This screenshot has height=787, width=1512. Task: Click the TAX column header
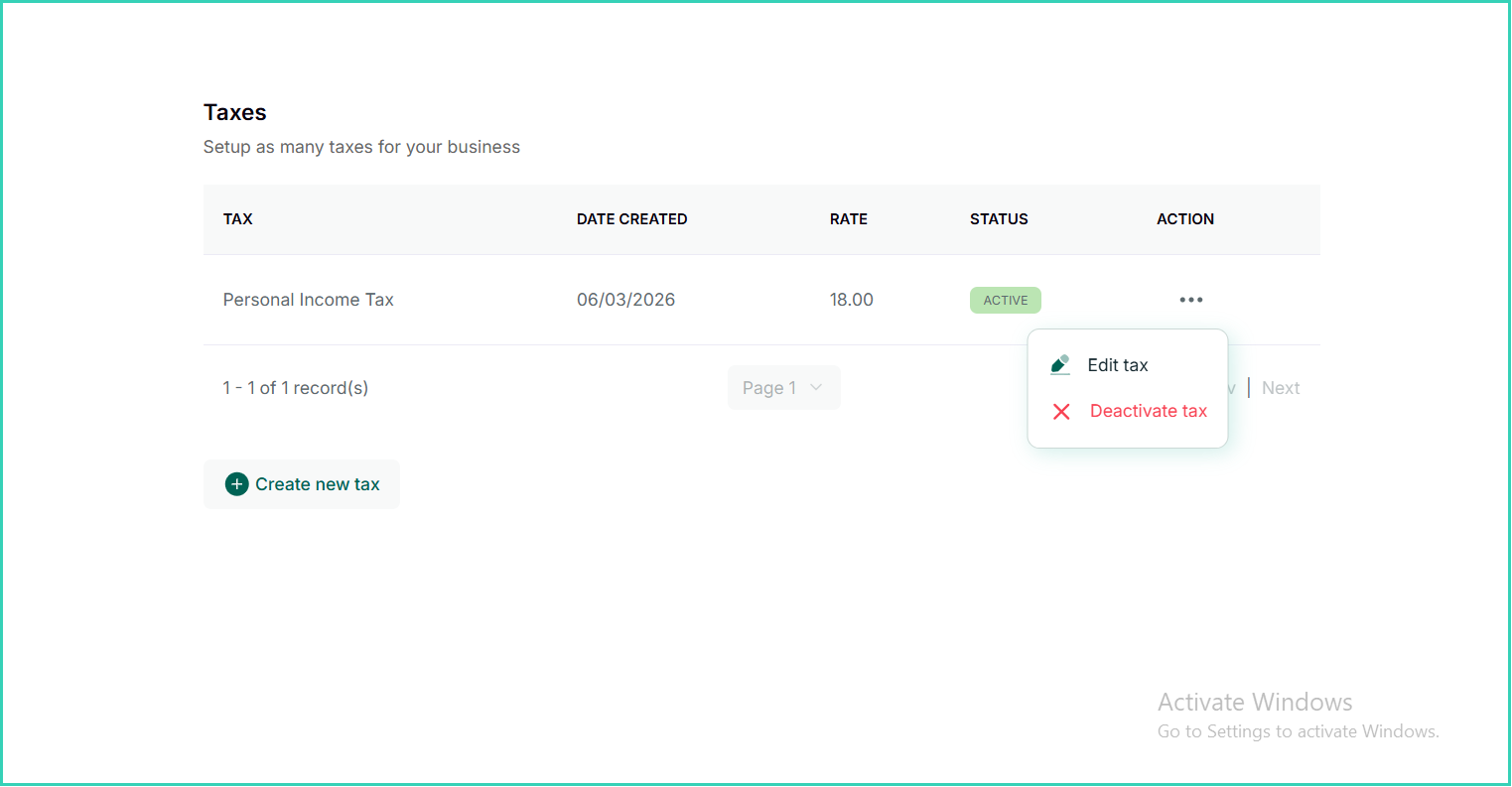coord(238,219)
